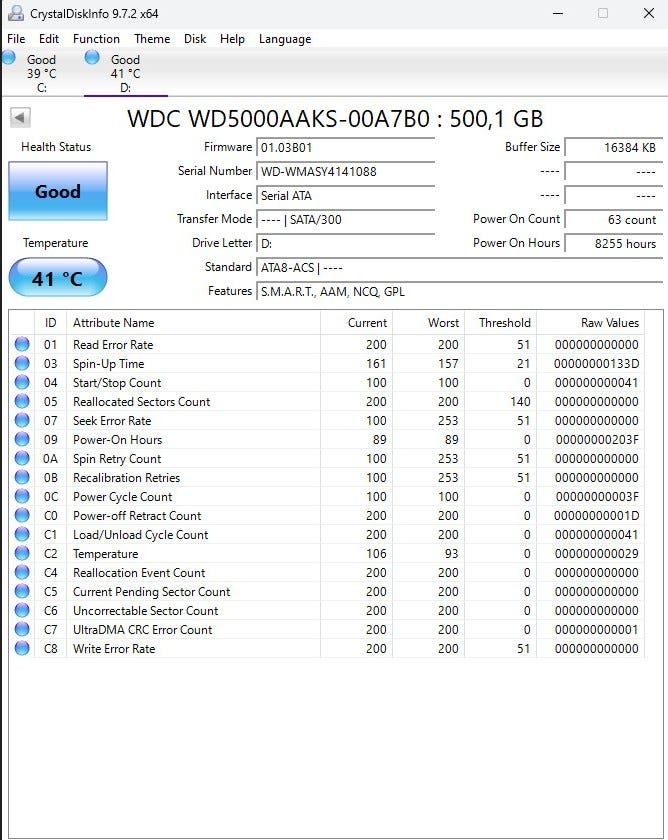Click the status orb for Power-off Retract Count

pos(22,515)
